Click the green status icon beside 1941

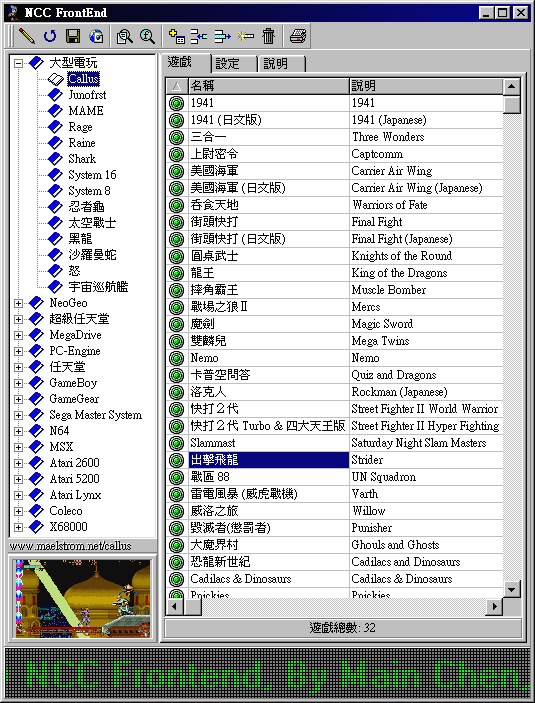(177, 103)
